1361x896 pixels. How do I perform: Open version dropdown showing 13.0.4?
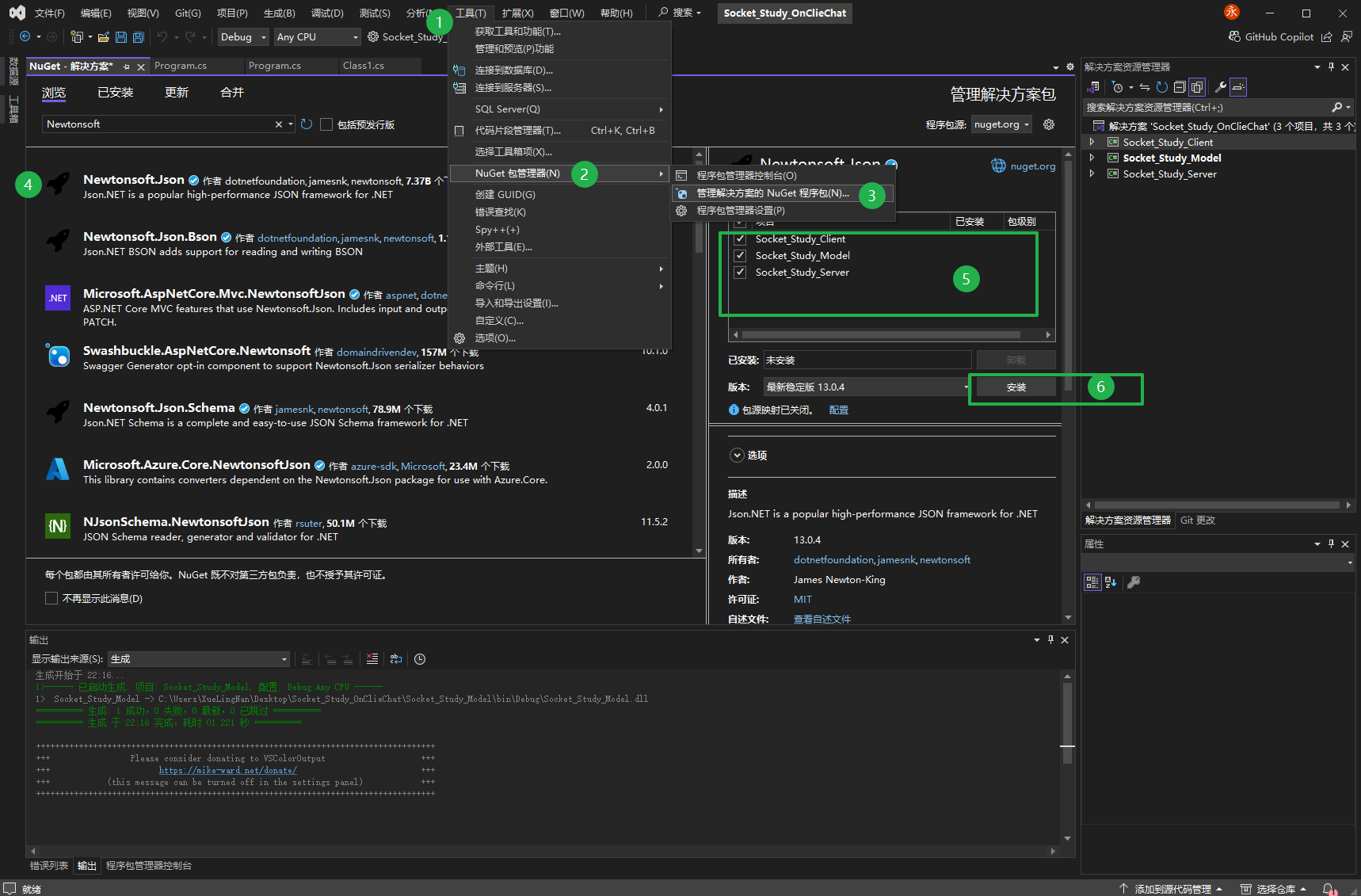pyautogui.click(x=867, y=387)
